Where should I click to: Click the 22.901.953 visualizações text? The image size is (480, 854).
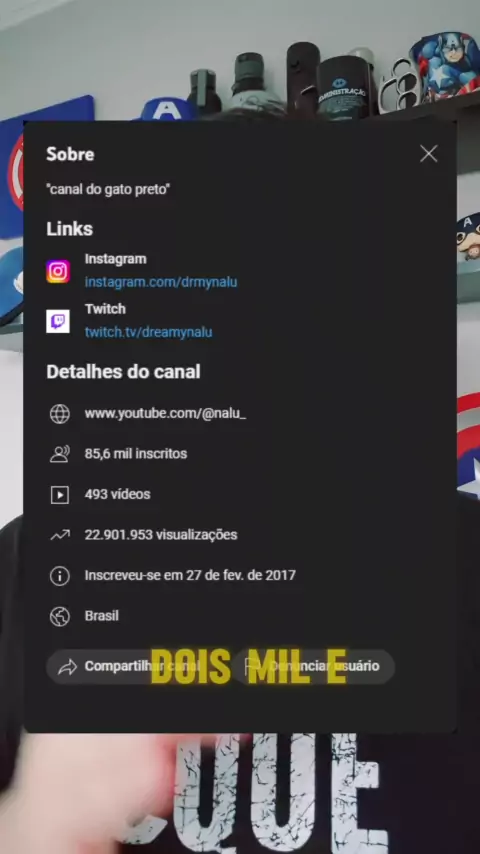point(161,534)
